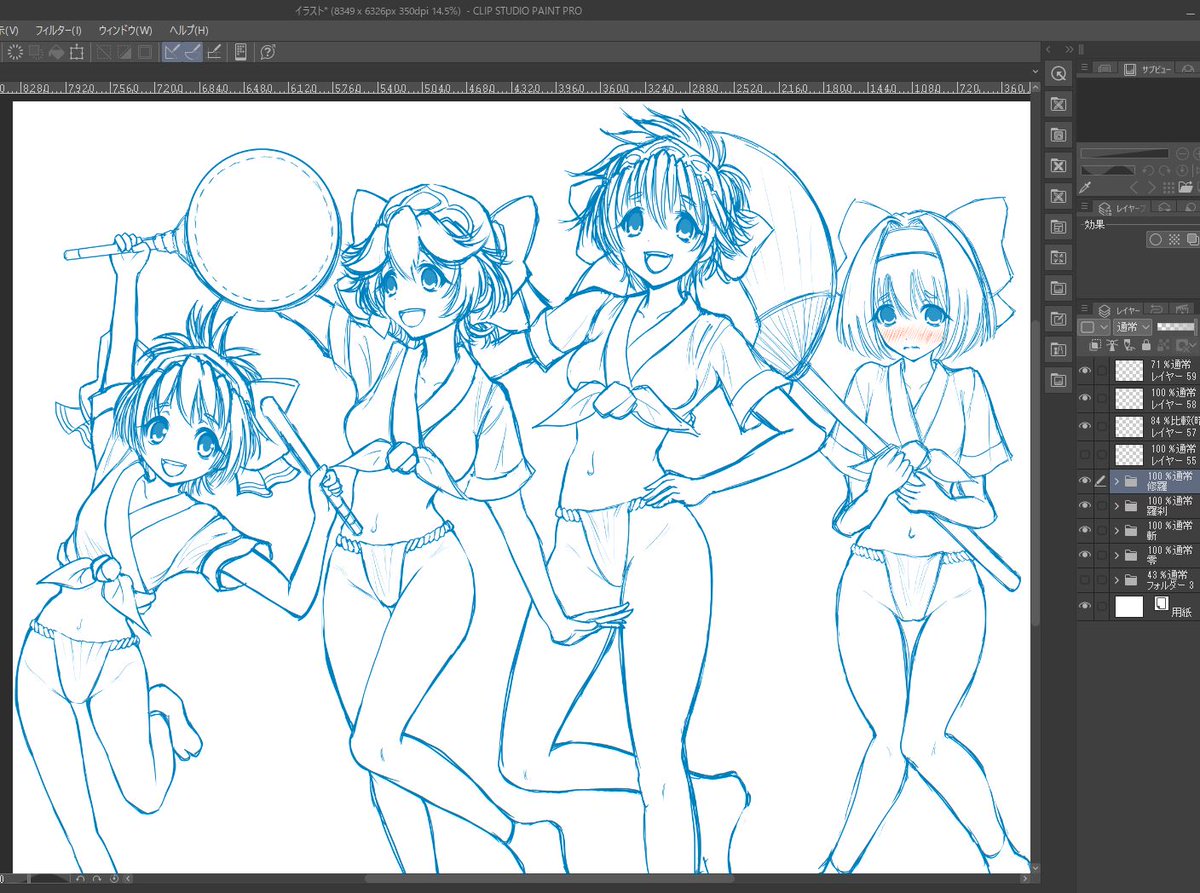
Task: Adjust the layer opacity slider
Action: coord(1178,327)
